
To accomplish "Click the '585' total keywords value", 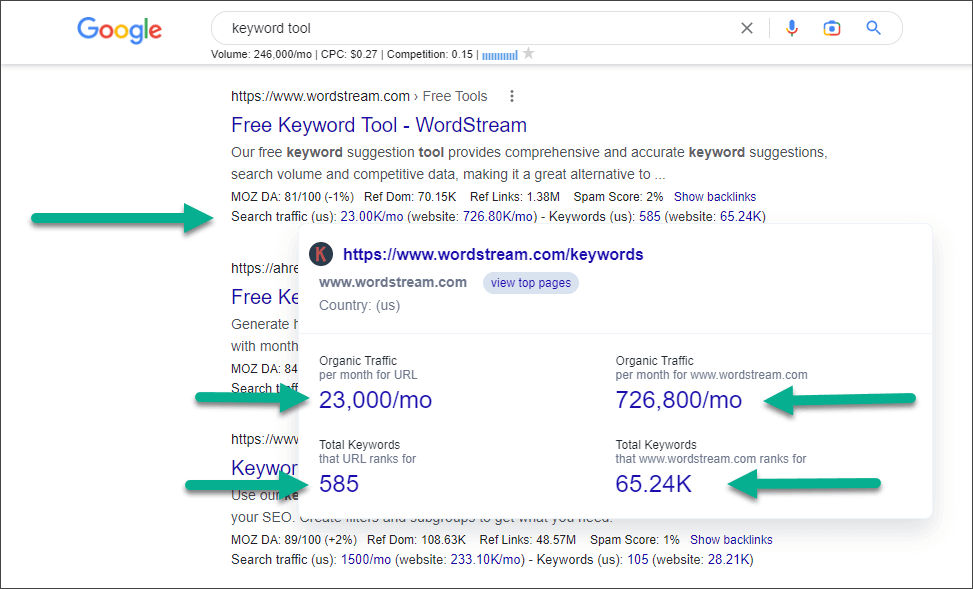I will (338, 483).
